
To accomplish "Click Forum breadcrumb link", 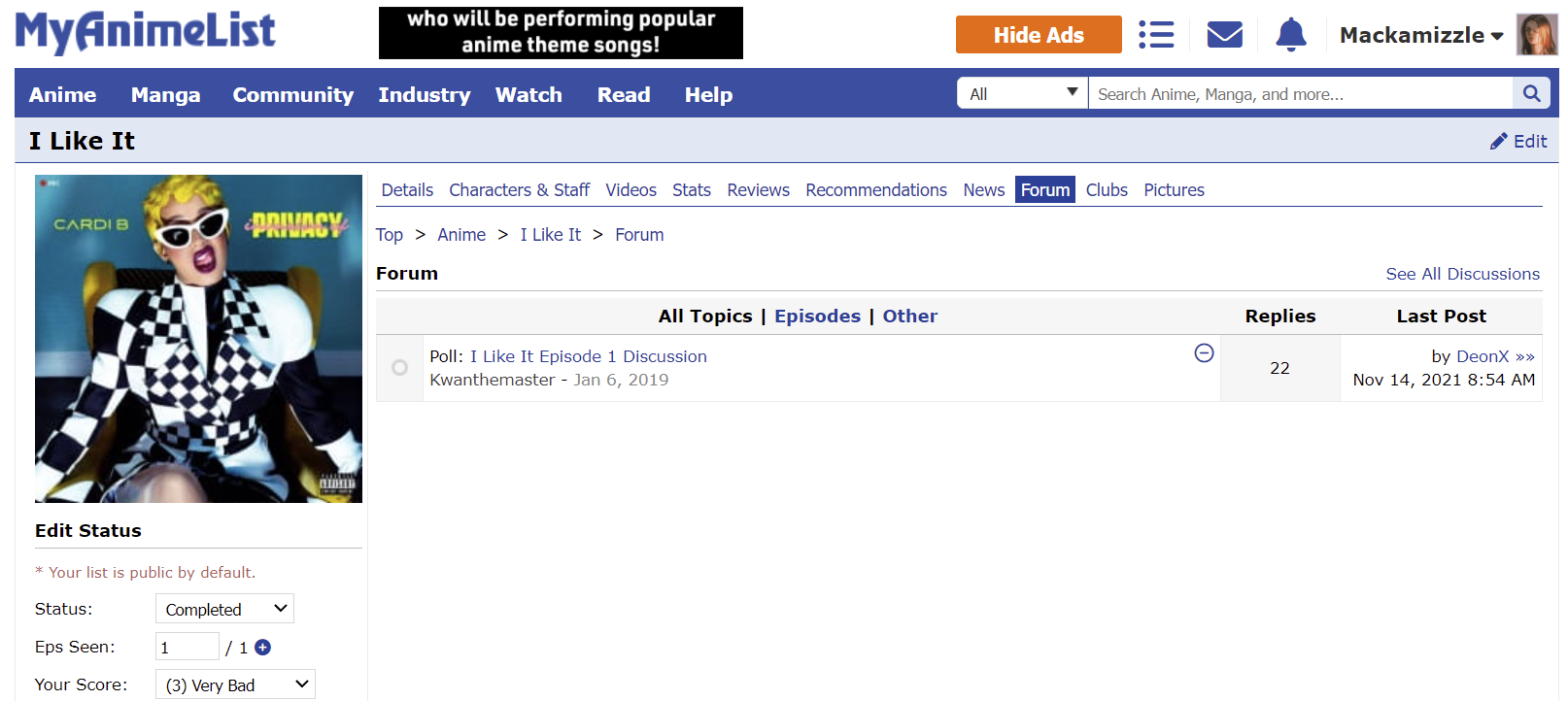I will coord(639,235).
